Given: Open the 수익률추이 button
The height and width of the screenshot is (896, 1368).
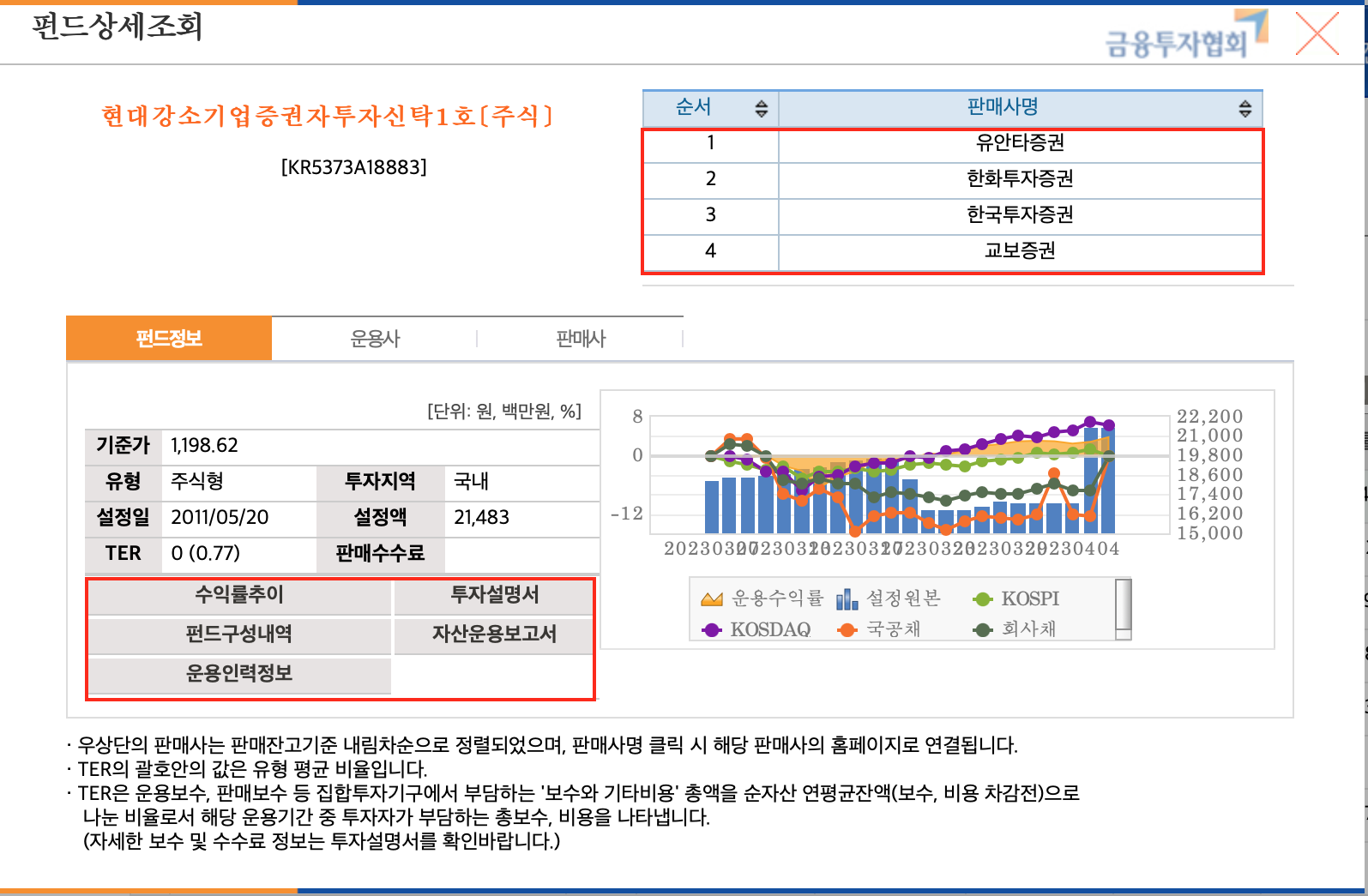Looking at the screenshot, I should pos(239,595).
